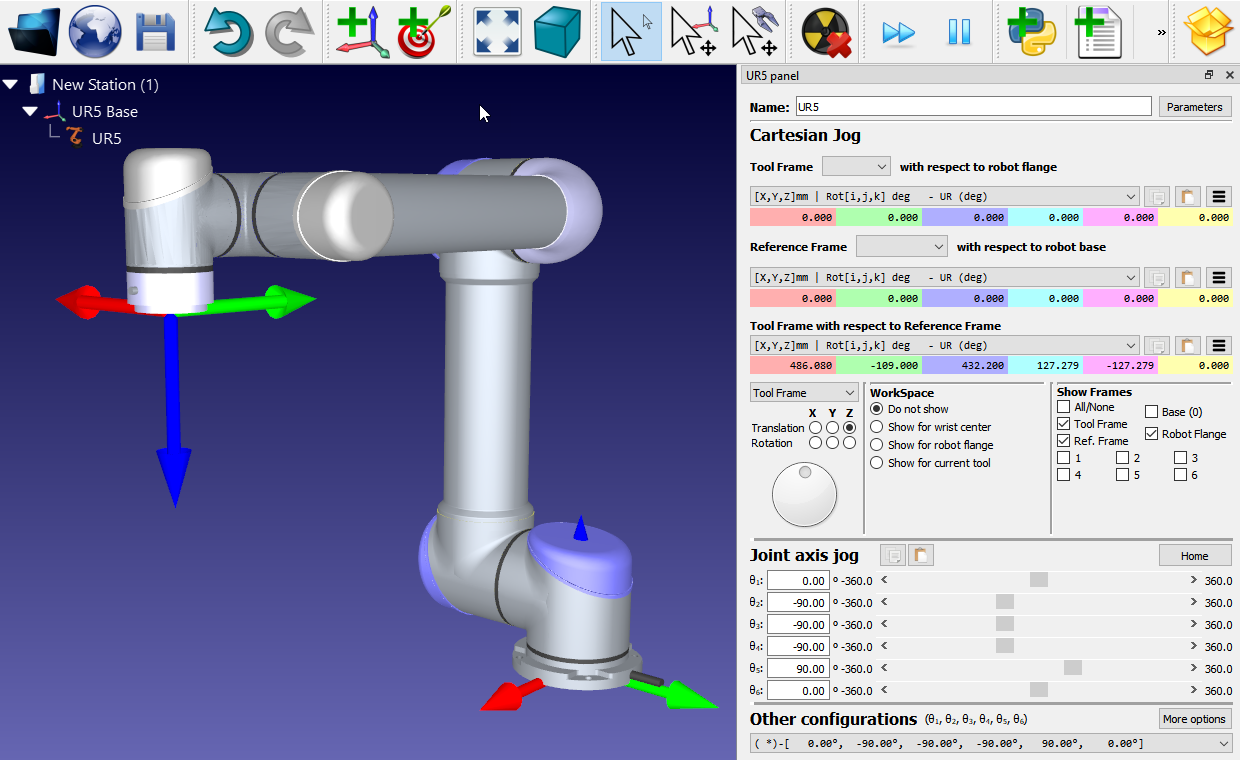
Task: Click the Save station floppy icon
Action: (x=155, y=32)
